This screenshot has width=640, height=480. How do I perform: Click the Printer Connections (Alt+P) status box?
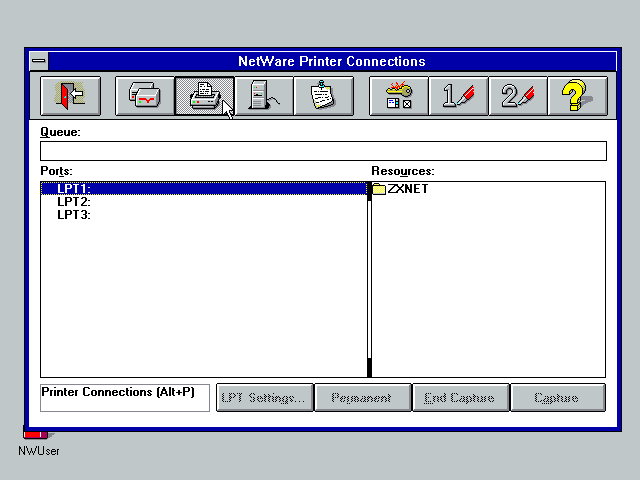pyautogui.click(x=125, y=398)
